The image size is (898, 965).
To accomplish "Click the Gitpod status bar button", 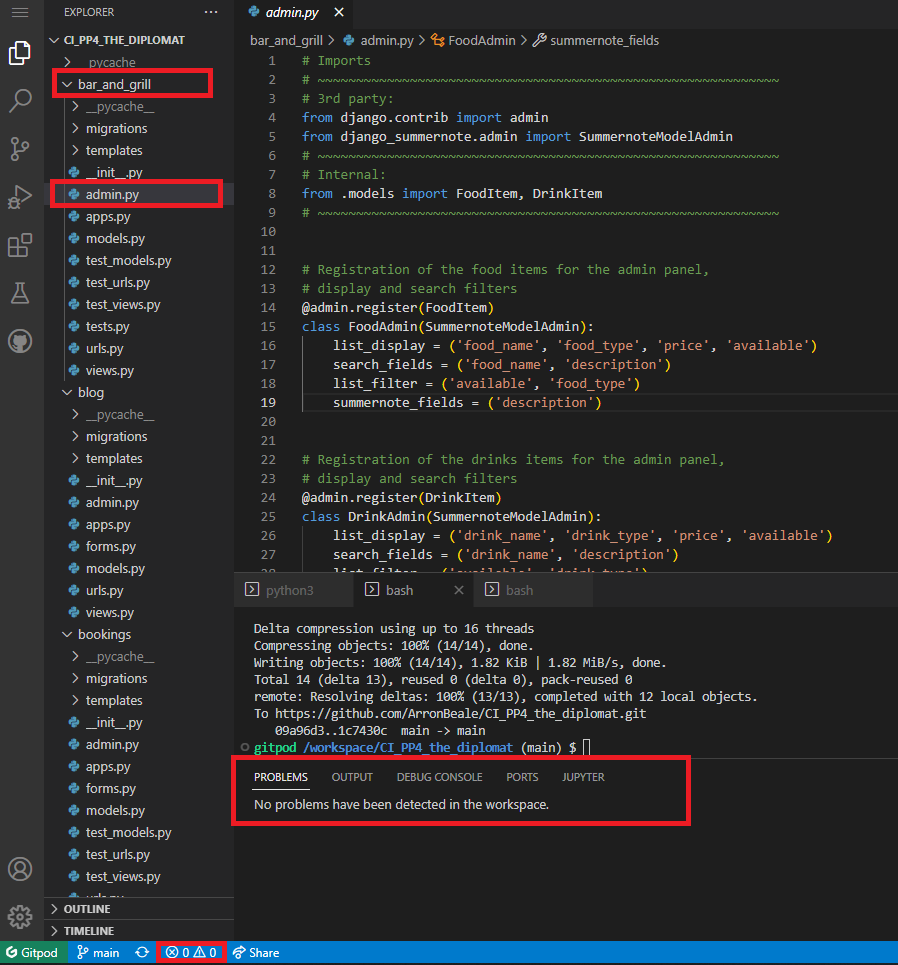I will click(x=32, y=953).
